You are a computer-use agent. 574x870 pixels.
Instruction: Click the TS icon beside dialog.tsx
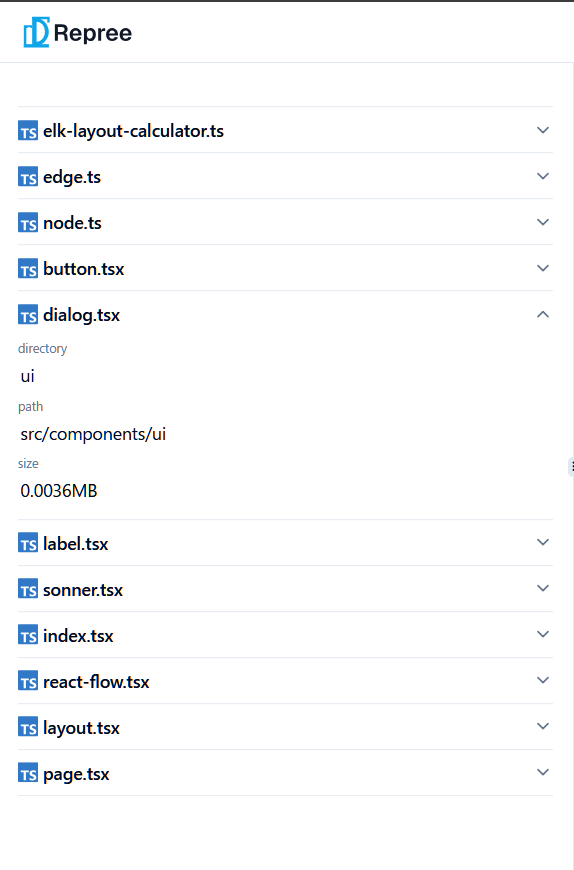click(28, 315)
